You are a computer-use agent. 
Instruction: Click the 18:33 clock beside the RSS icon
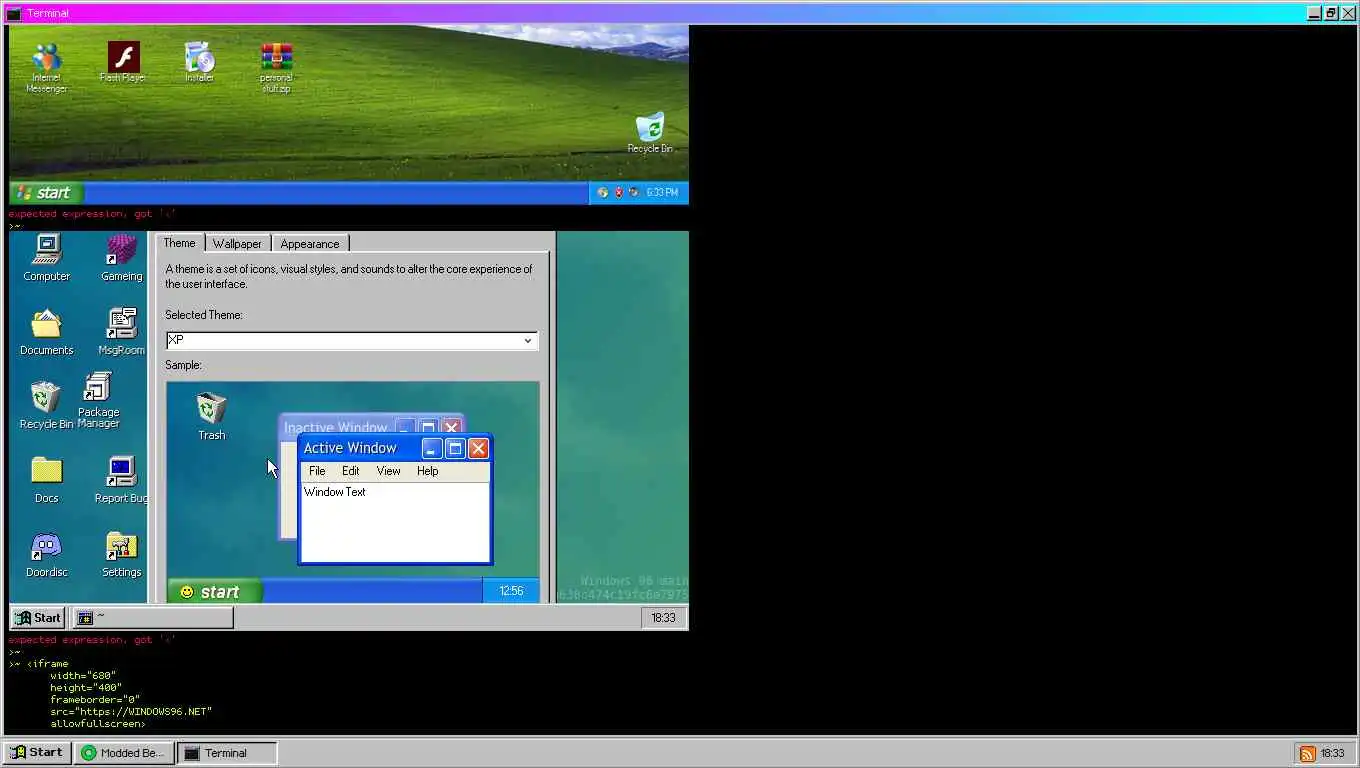coord(1332,753)
